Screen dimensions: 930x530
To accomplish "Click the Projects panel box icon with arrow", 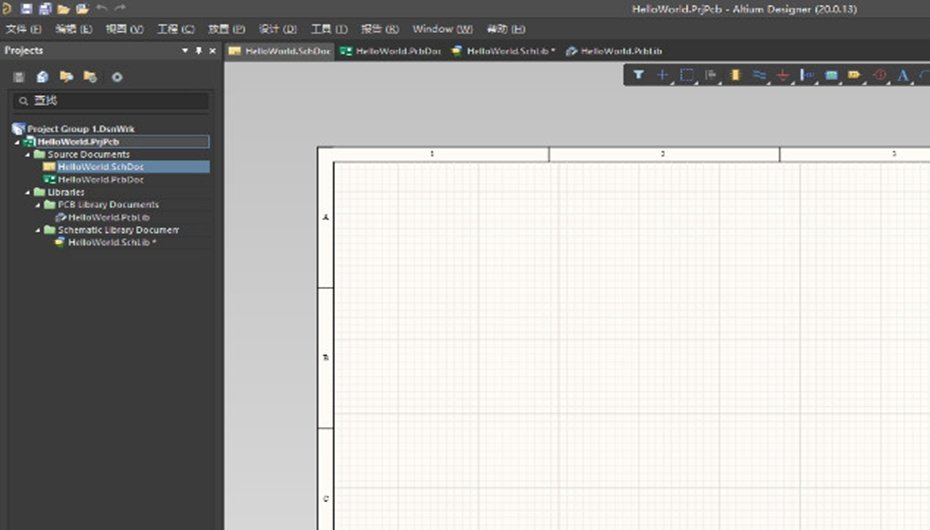I will click(42, 76).
